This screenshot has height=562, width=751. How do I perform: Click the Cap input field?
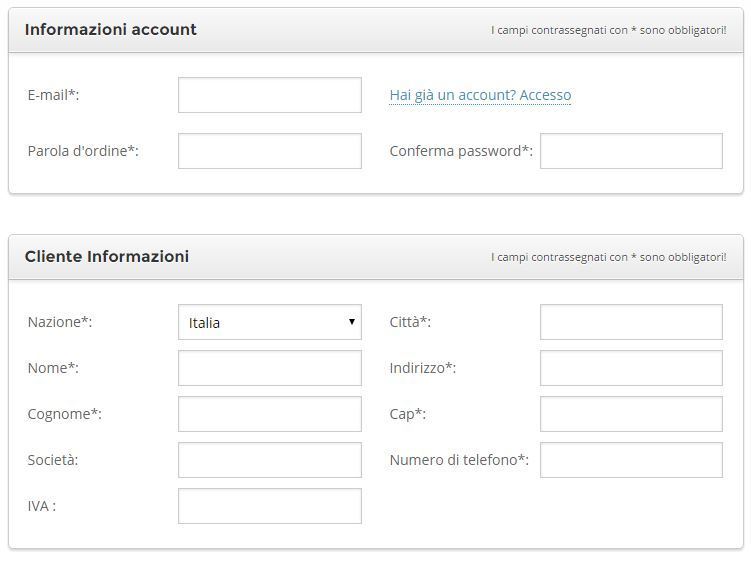631,414
